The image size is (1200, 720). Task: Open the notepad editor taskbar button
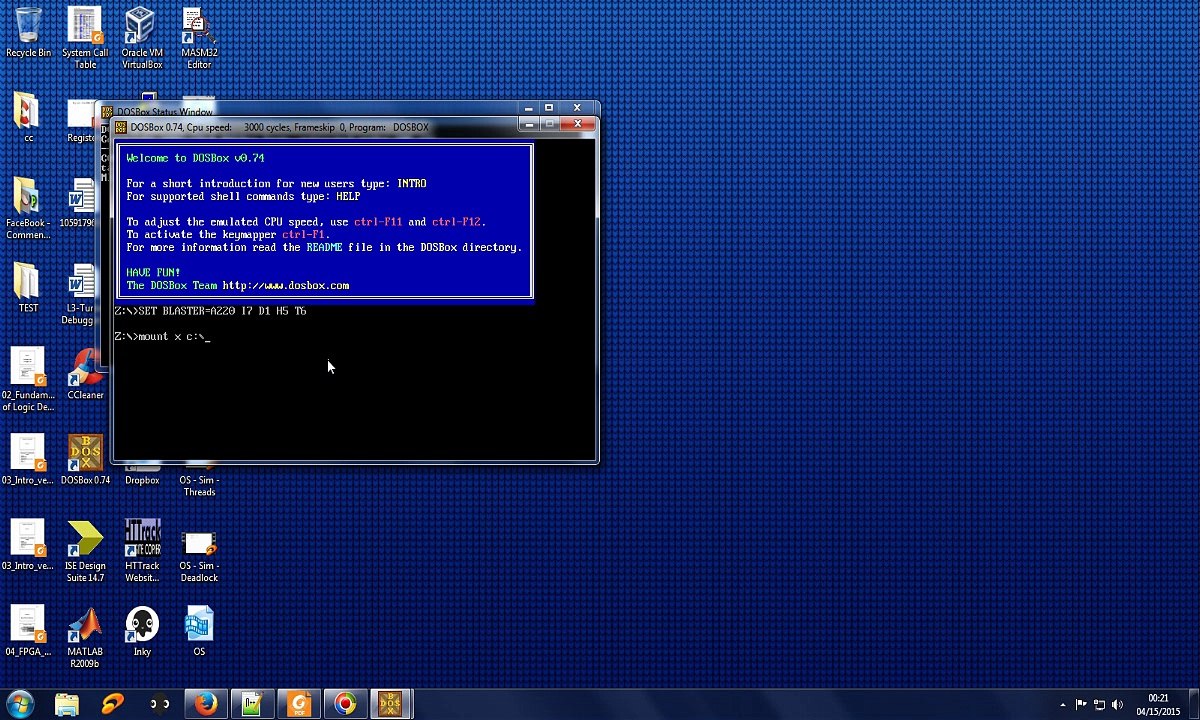click(x=252, y=704)
